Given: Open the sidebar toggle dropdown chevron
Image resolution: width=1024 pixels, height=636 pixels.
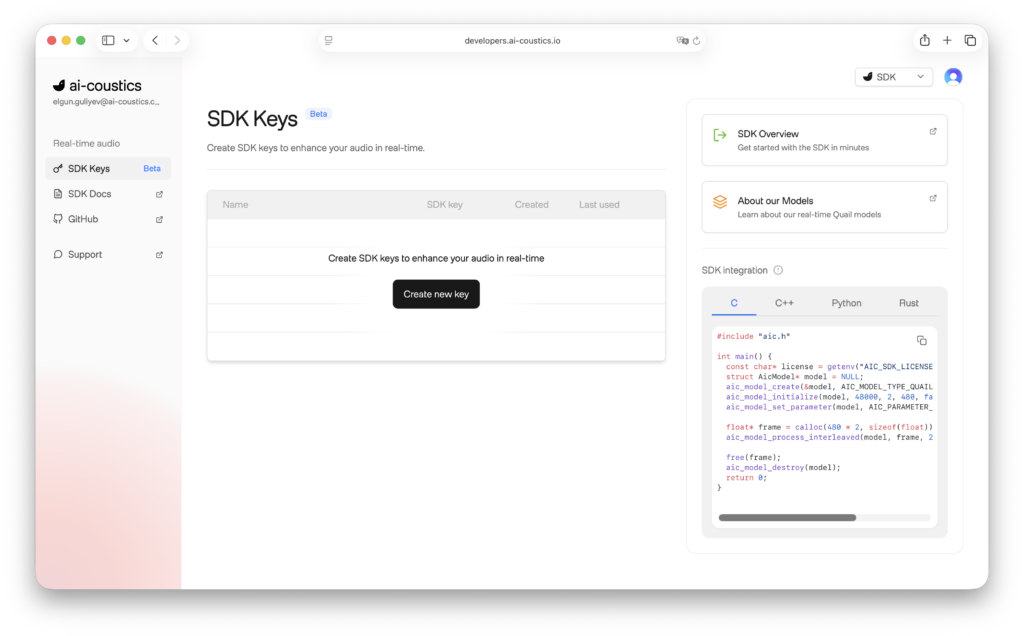Looking at the screenshot, I should [x=126, y=41].
